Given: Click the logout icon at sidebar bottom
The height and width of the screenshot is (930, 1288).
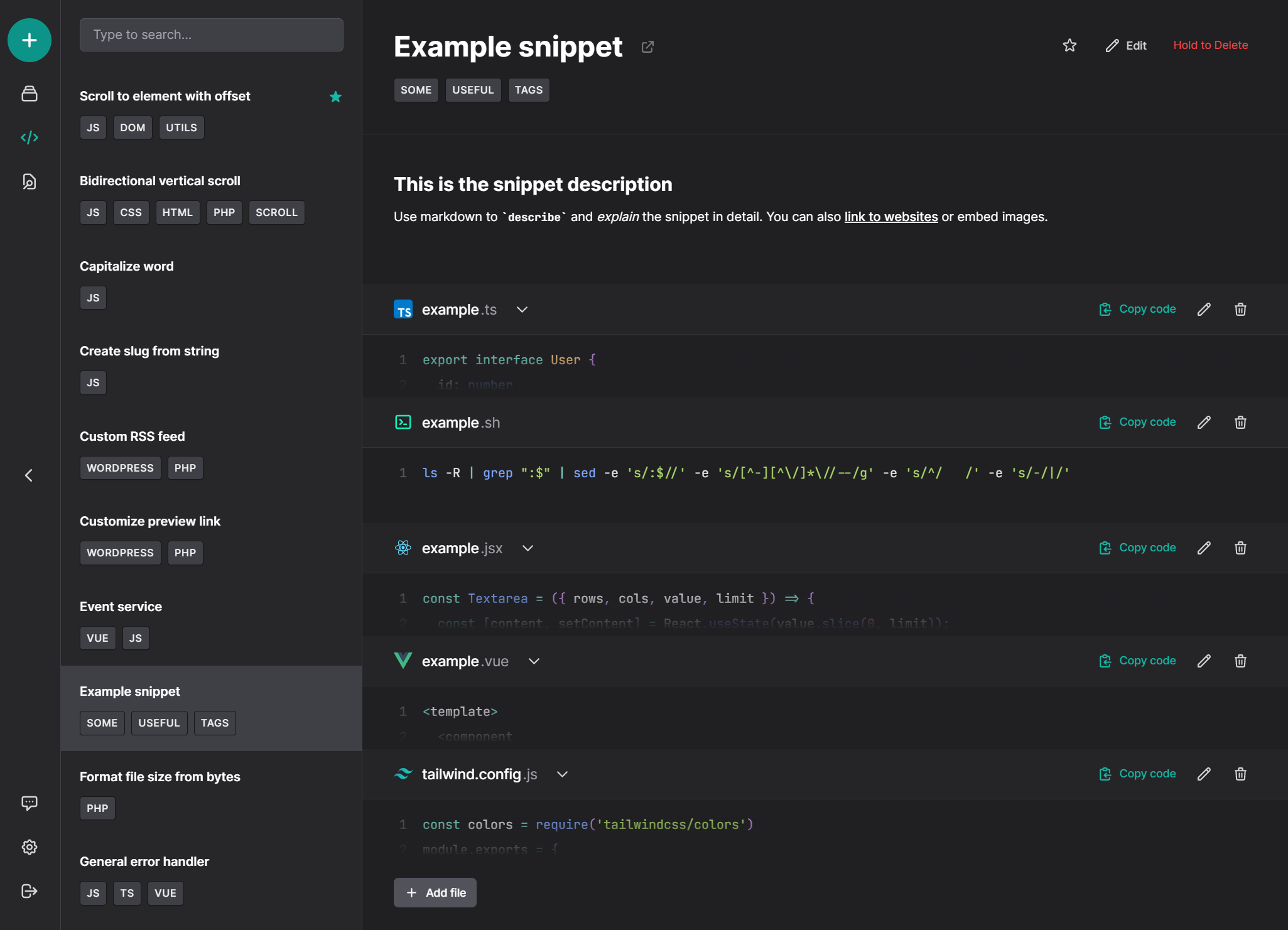Looking at the screenshot, I should [30, 890].
